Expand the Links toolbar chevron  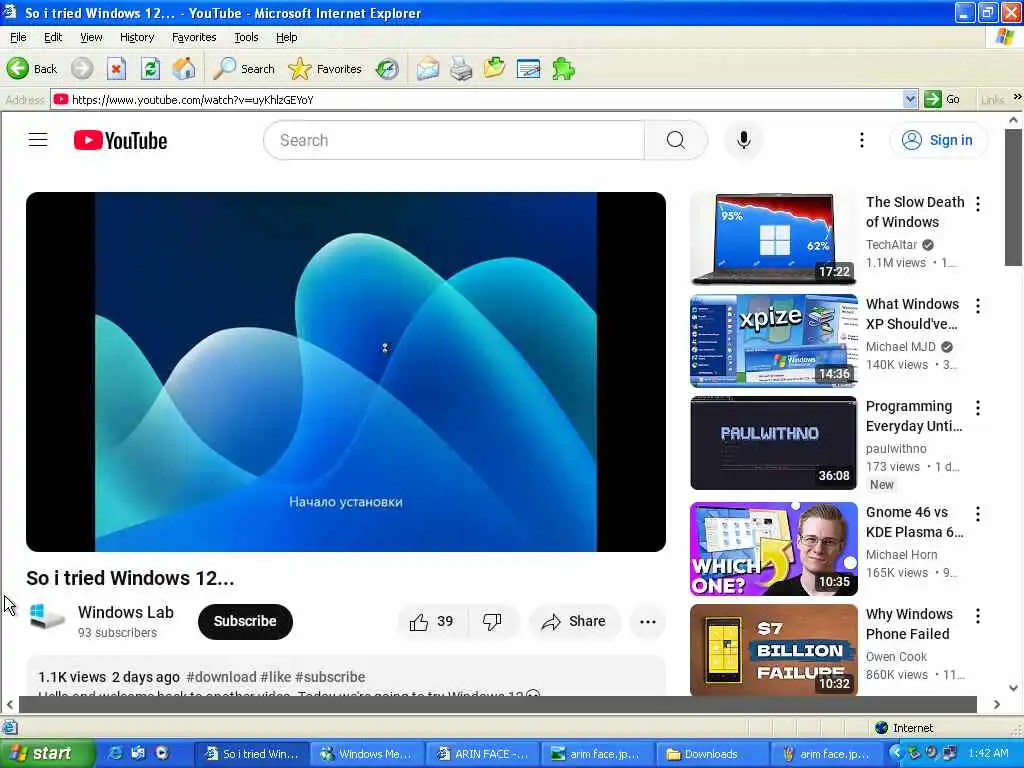1017,97
